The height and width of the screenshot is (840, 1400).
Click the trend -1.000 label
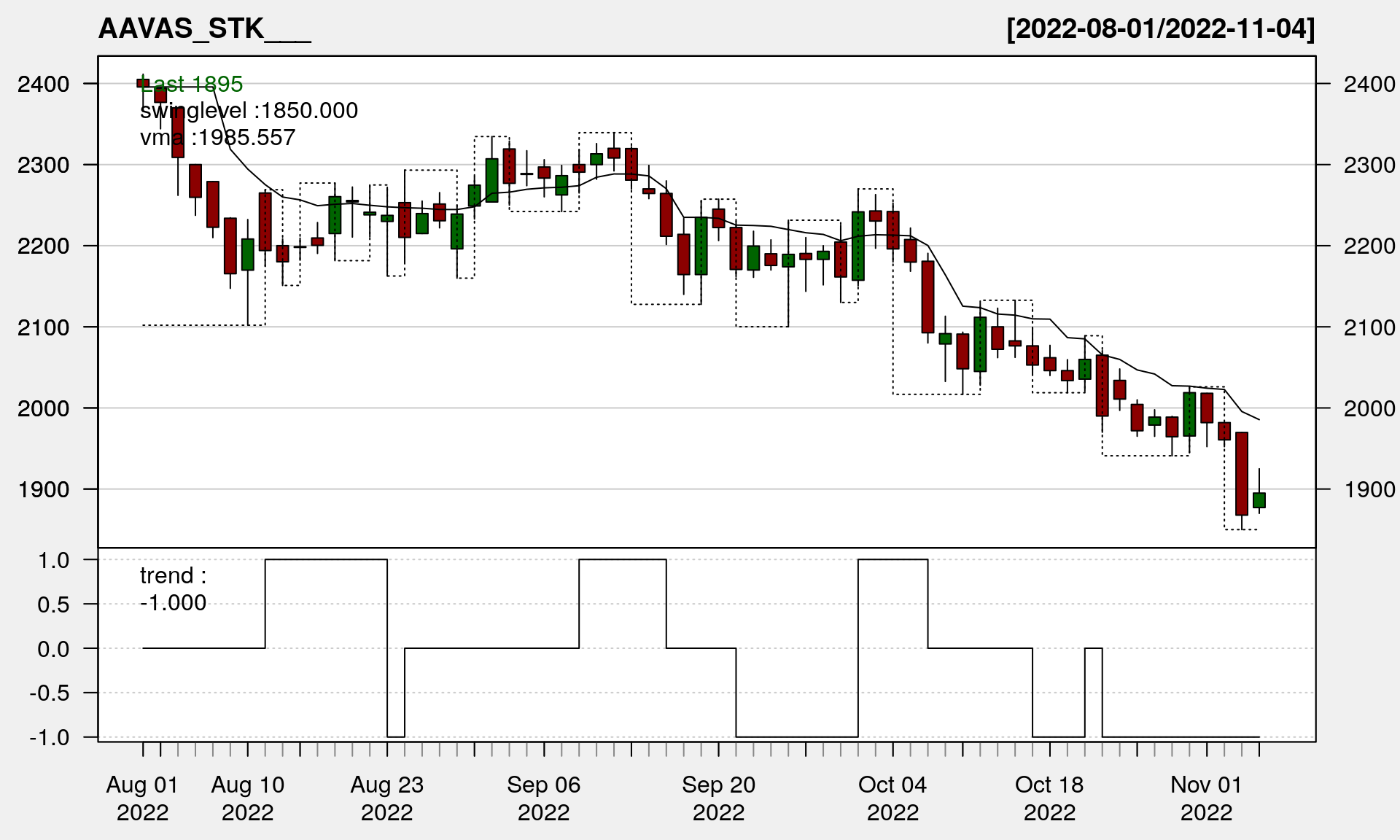(x=173, y=589)
